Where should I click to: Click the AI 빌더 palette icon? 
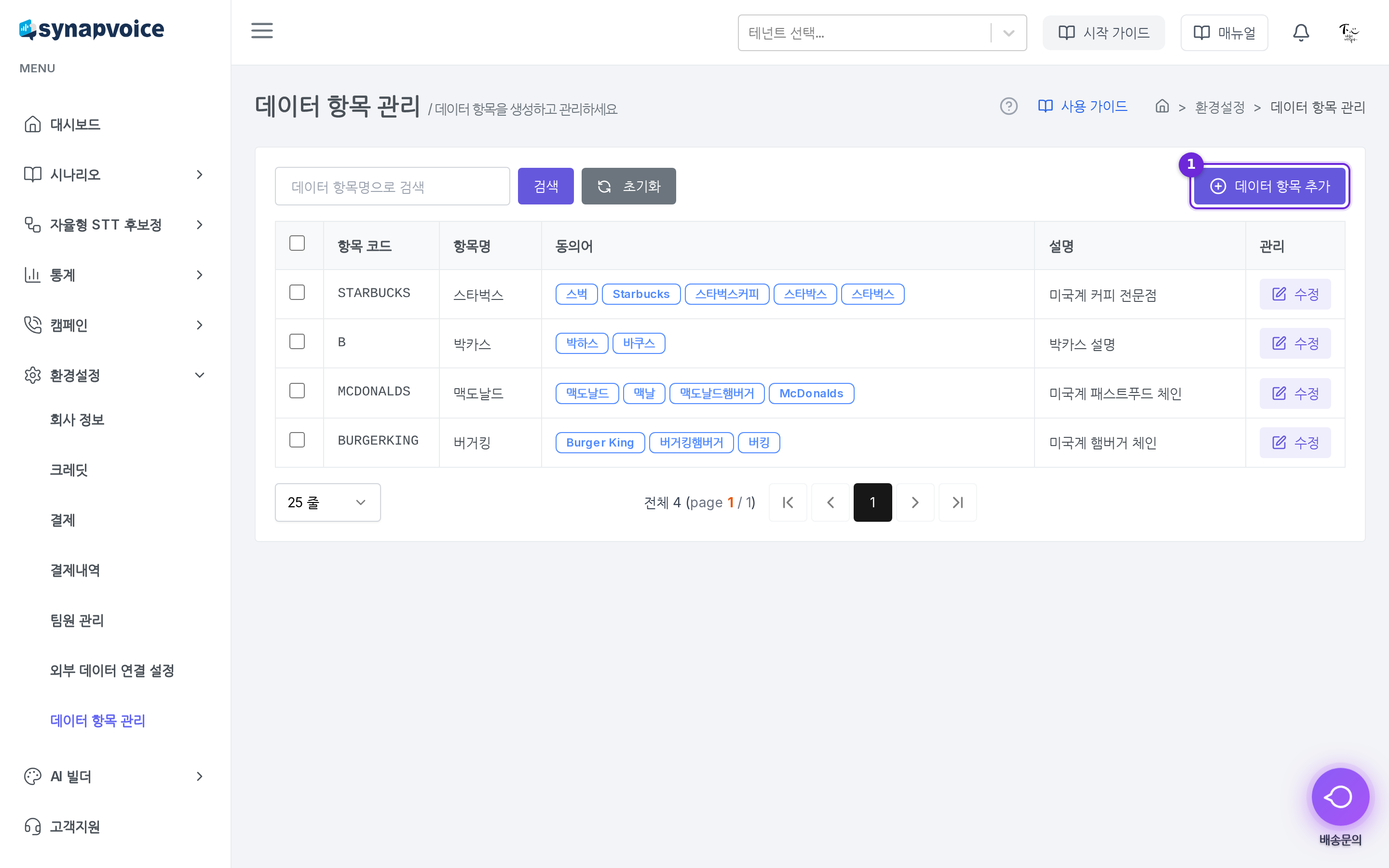tap(33, 776)
